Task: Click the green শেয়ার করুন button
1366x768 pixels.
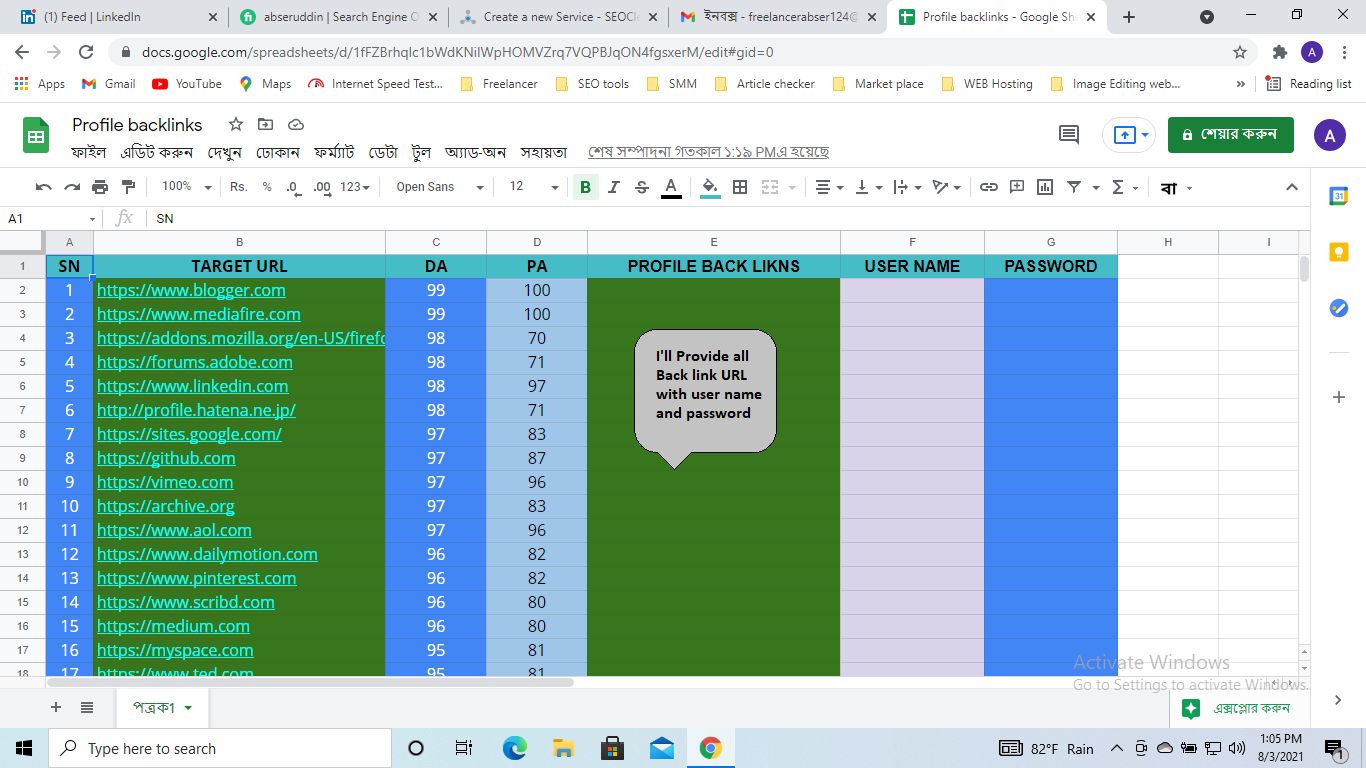Action: click(x=1230, y=135)
